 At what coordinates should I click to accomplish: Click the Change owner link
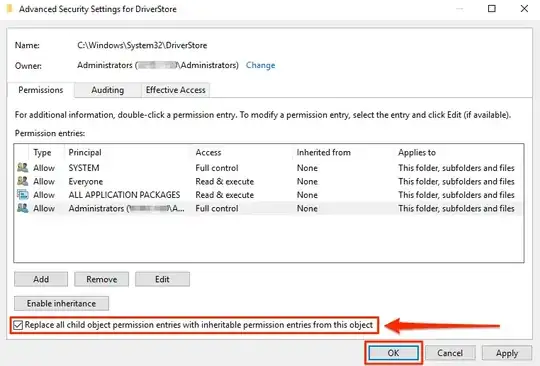coord(260,65)
